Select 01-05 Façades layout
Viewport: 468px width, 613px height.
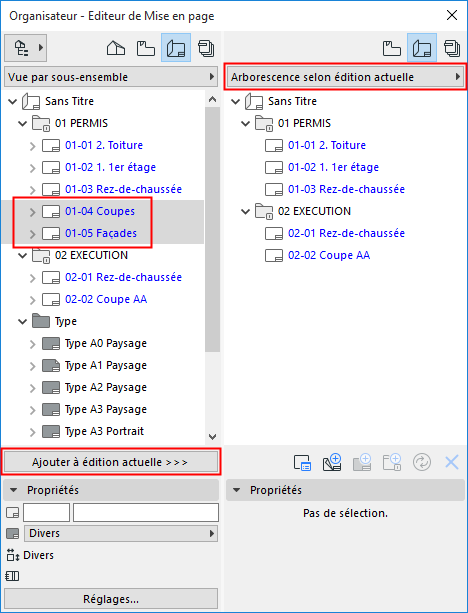[101, 233]
